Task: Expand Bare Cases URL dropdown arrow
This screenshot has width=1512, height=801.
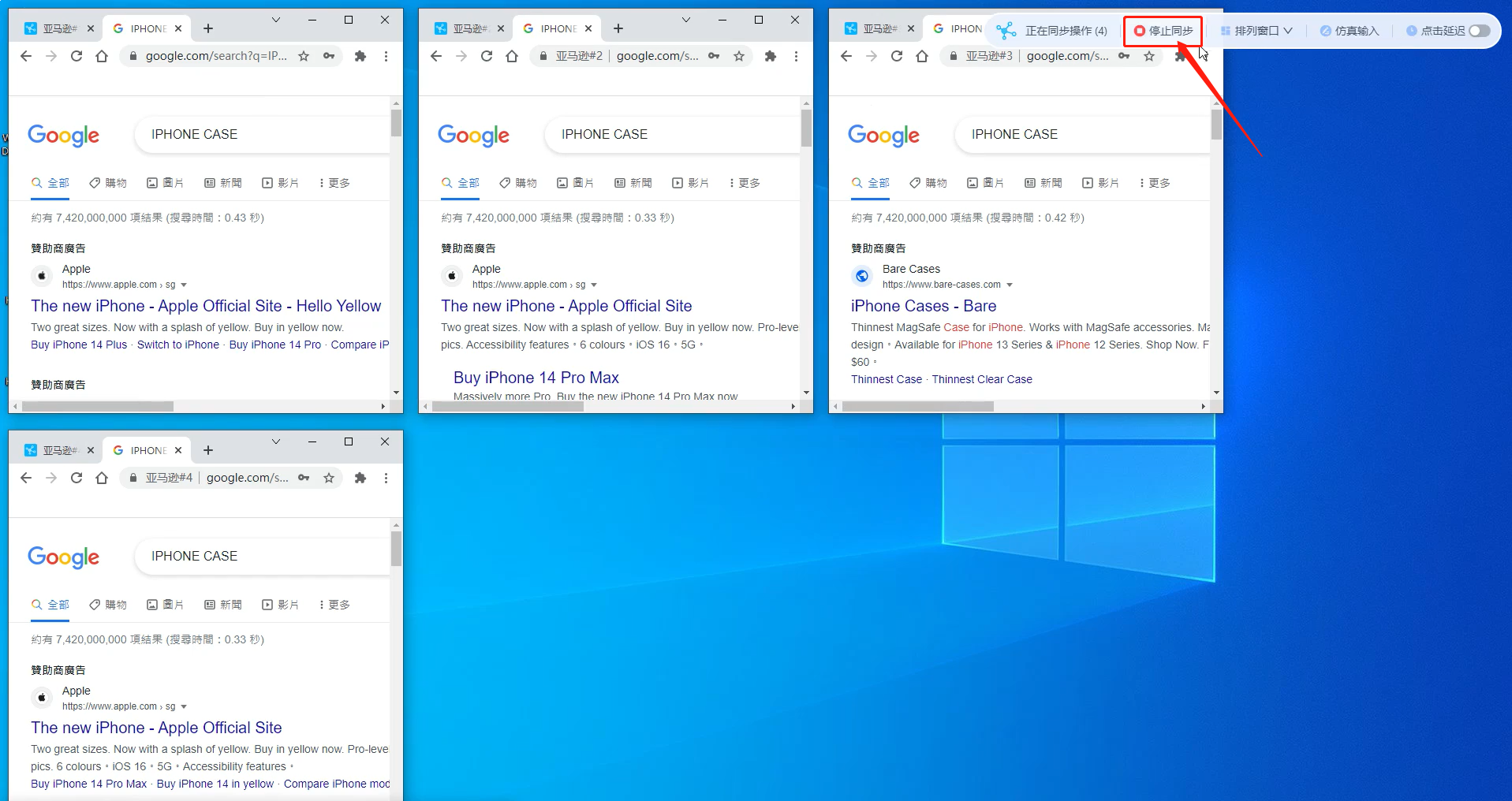Action: click(1010, 285)
